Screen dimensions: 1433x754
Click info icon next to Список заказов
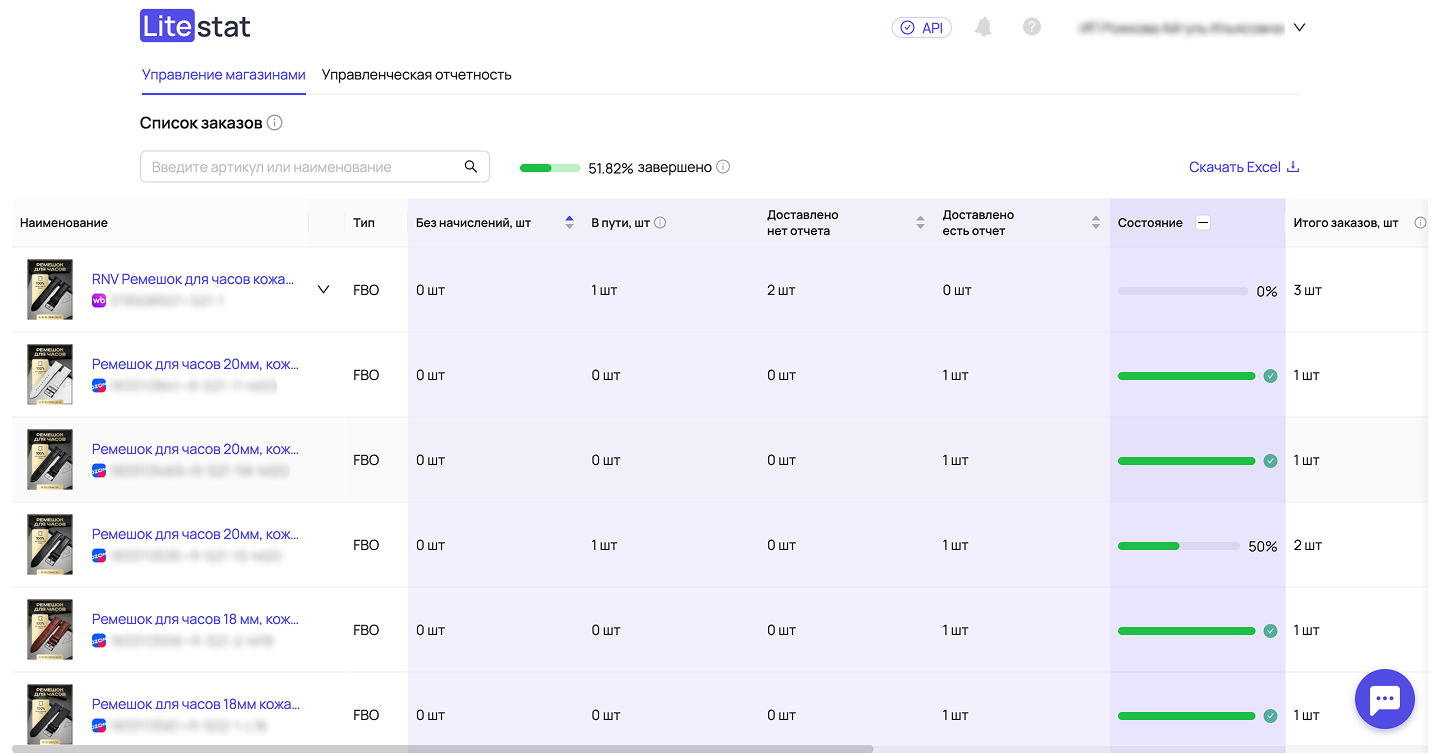click(275, 123)
